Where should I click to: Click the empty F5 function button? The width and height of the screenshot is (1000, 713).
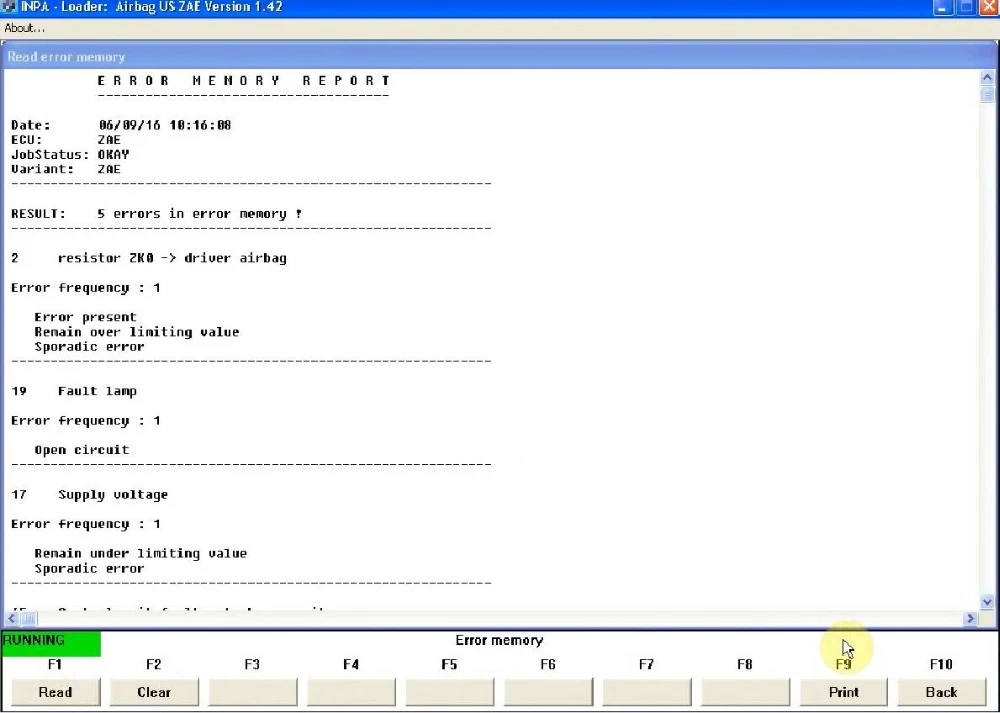click(x=450, y=692)
